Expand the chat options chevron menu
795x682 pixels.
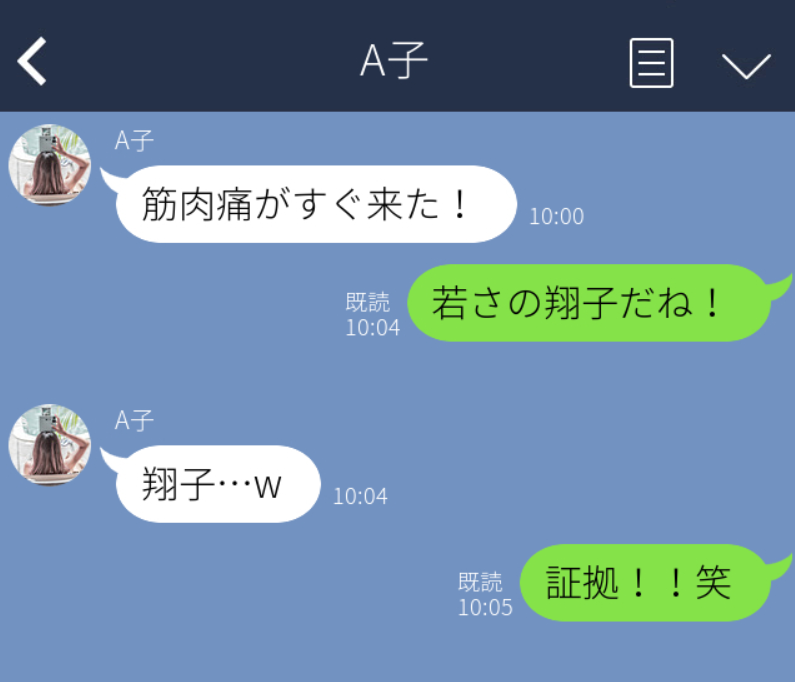pyautogui.click(x=746, y=66)
